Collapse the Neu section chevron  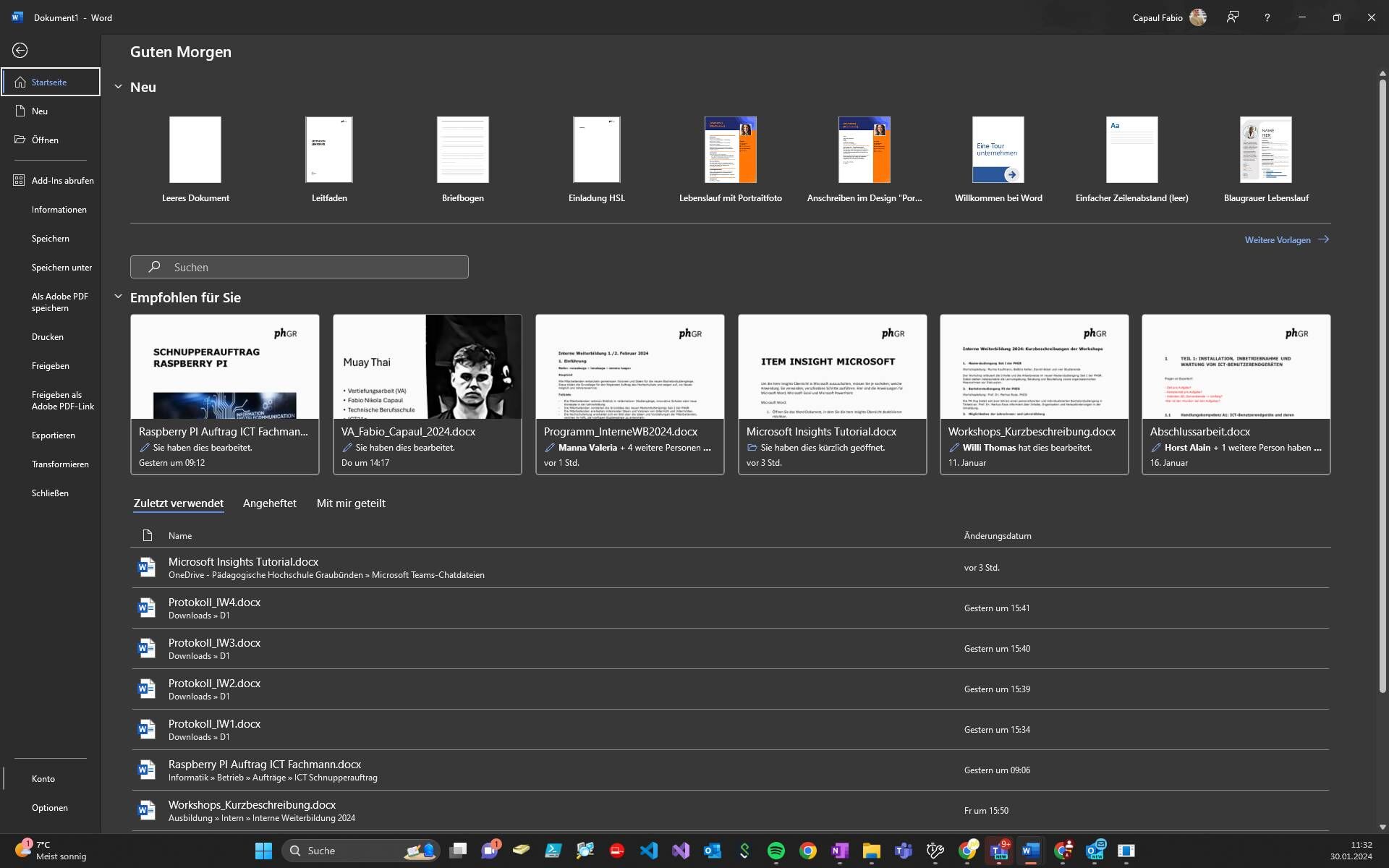click(x=118, y=87)
